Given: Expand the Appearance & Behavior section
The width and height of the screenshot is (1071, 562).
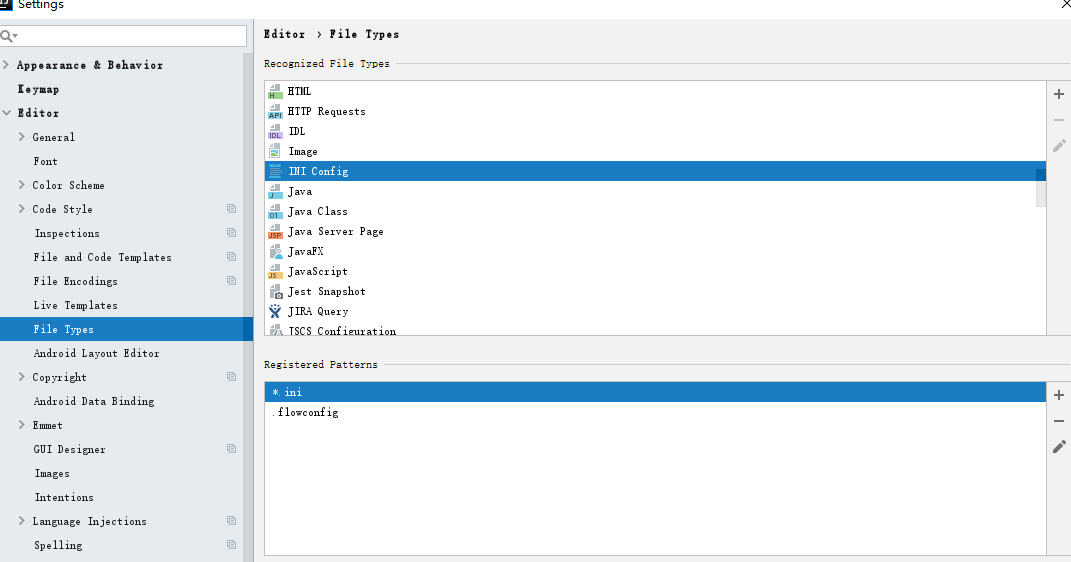Looking at the screenshot, I should tap(7, 65).
